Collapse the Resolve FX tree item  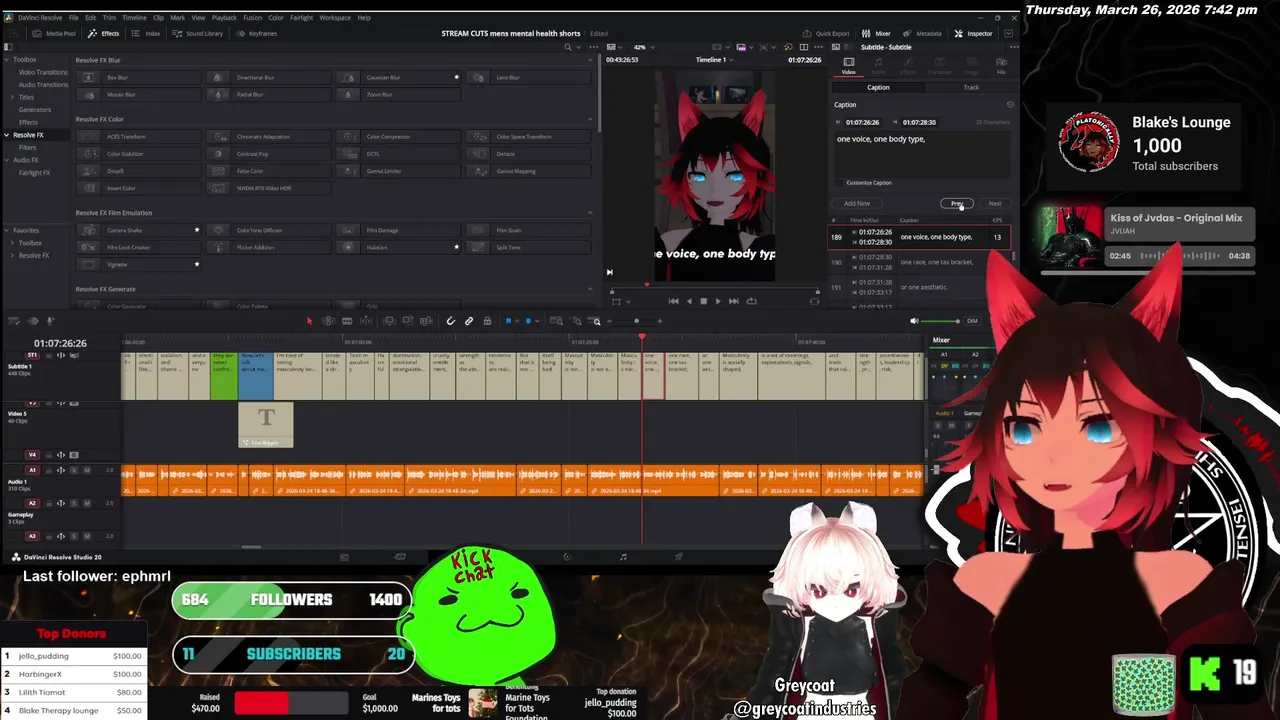[7, 135]
